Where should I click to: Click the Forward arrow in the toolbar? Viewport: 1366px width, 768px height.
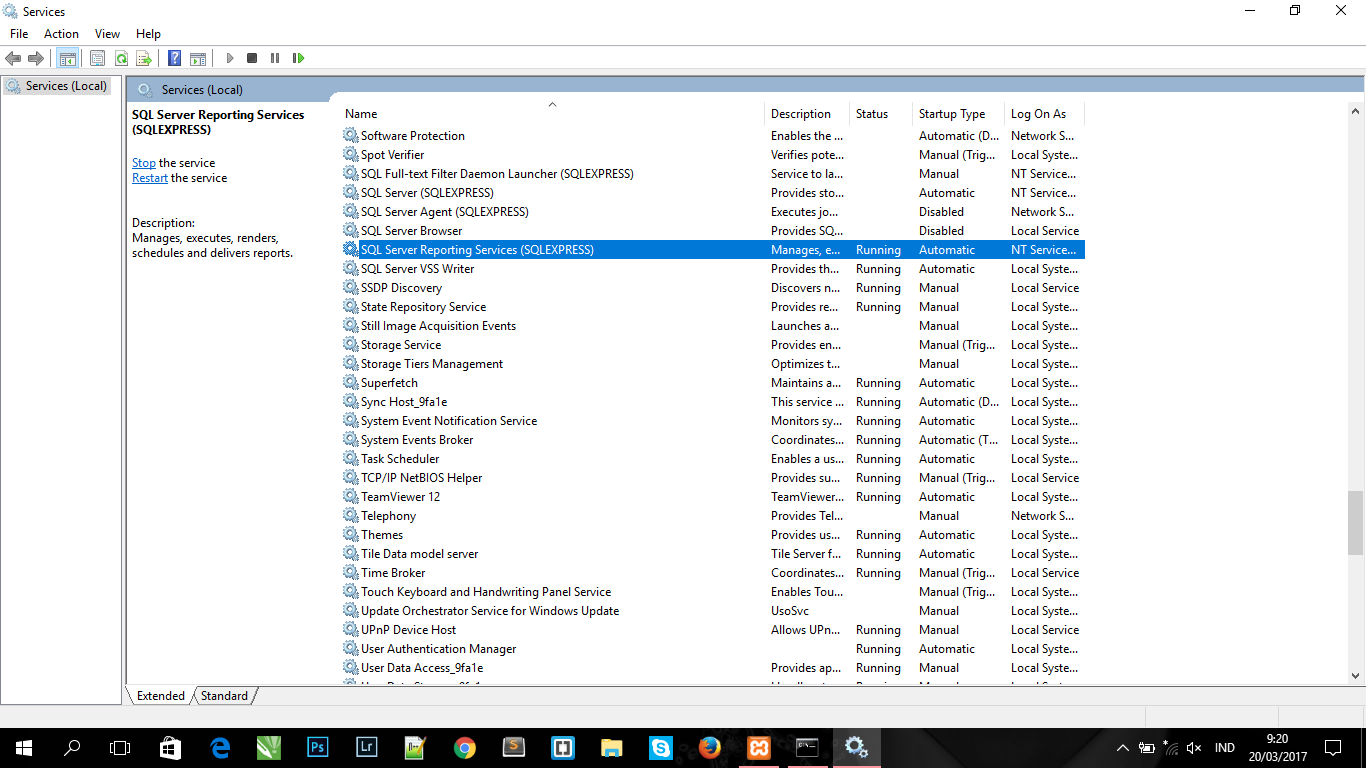(x=36, y=58)
